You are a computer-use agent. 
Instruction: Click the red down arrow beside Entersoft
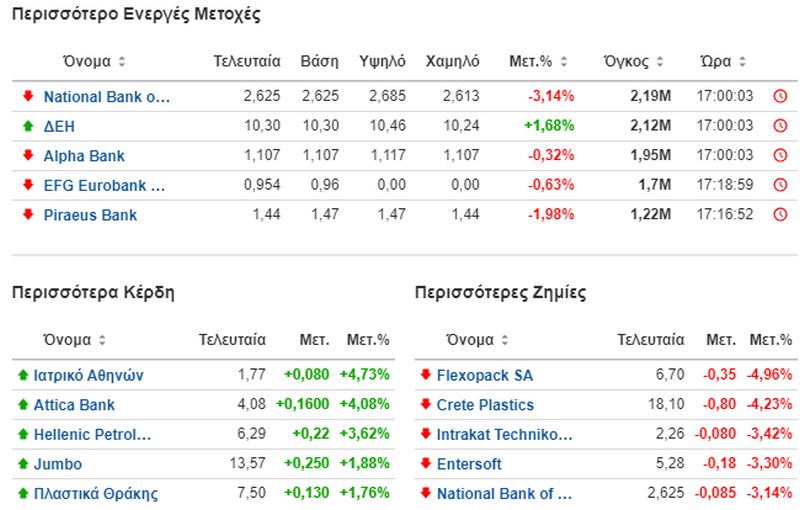[x=426, y=463]
